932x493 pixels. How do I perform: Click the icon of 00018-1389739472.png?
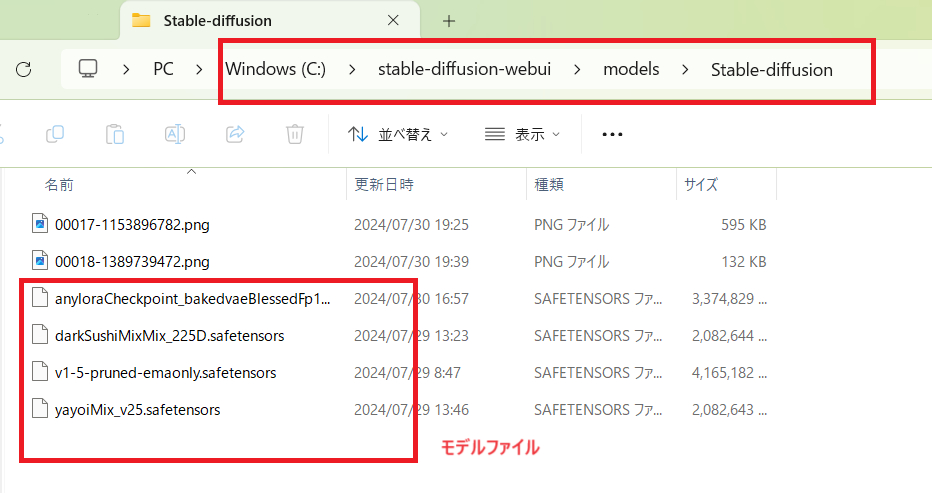pos(40,260)
